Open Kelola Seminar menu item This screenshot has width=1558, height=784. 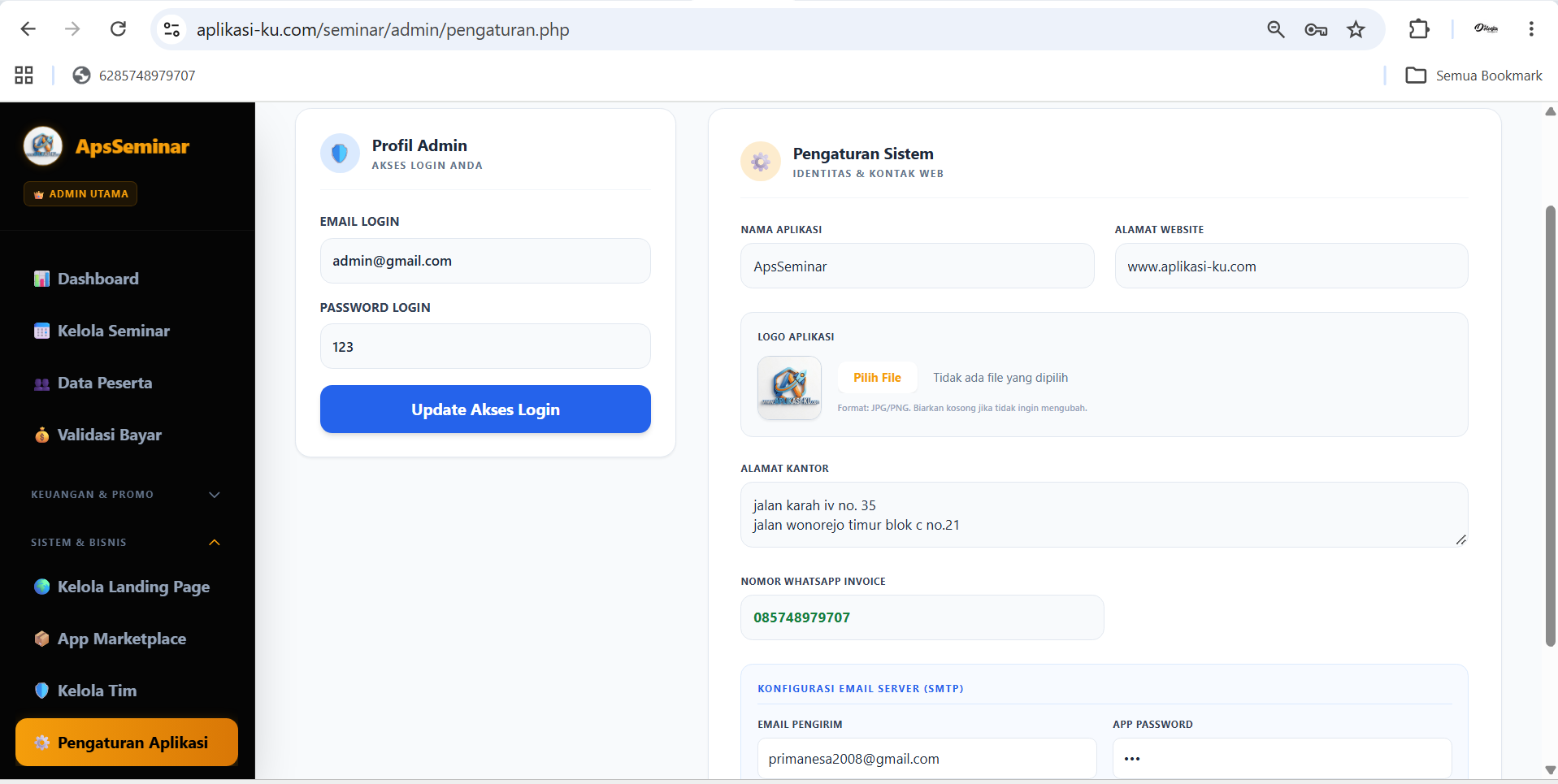coord(102,331)
